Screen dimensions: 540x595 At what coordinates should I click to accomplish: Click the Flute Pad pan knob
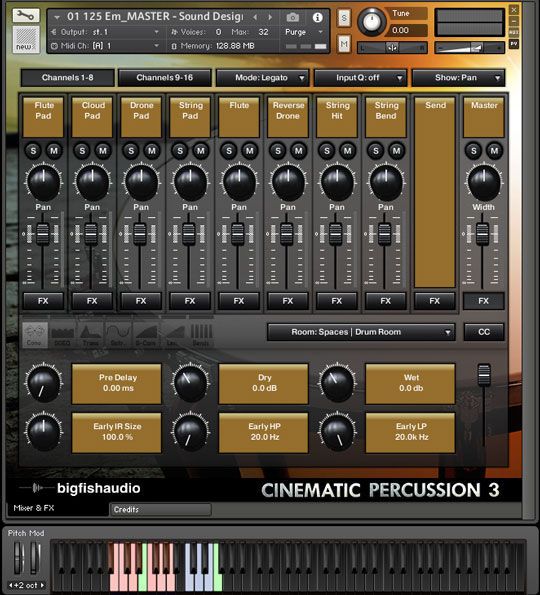tap(43, 183)
